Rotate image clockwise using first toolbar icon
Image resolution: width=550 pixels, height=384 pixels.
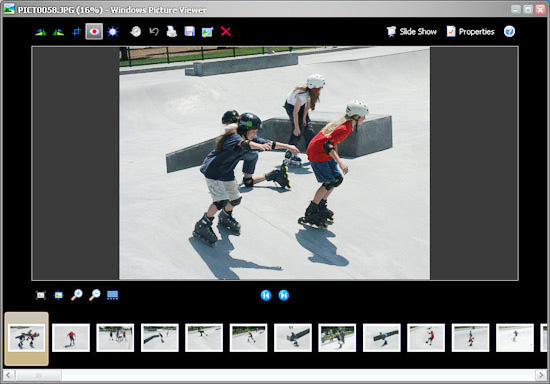point(41,32)
